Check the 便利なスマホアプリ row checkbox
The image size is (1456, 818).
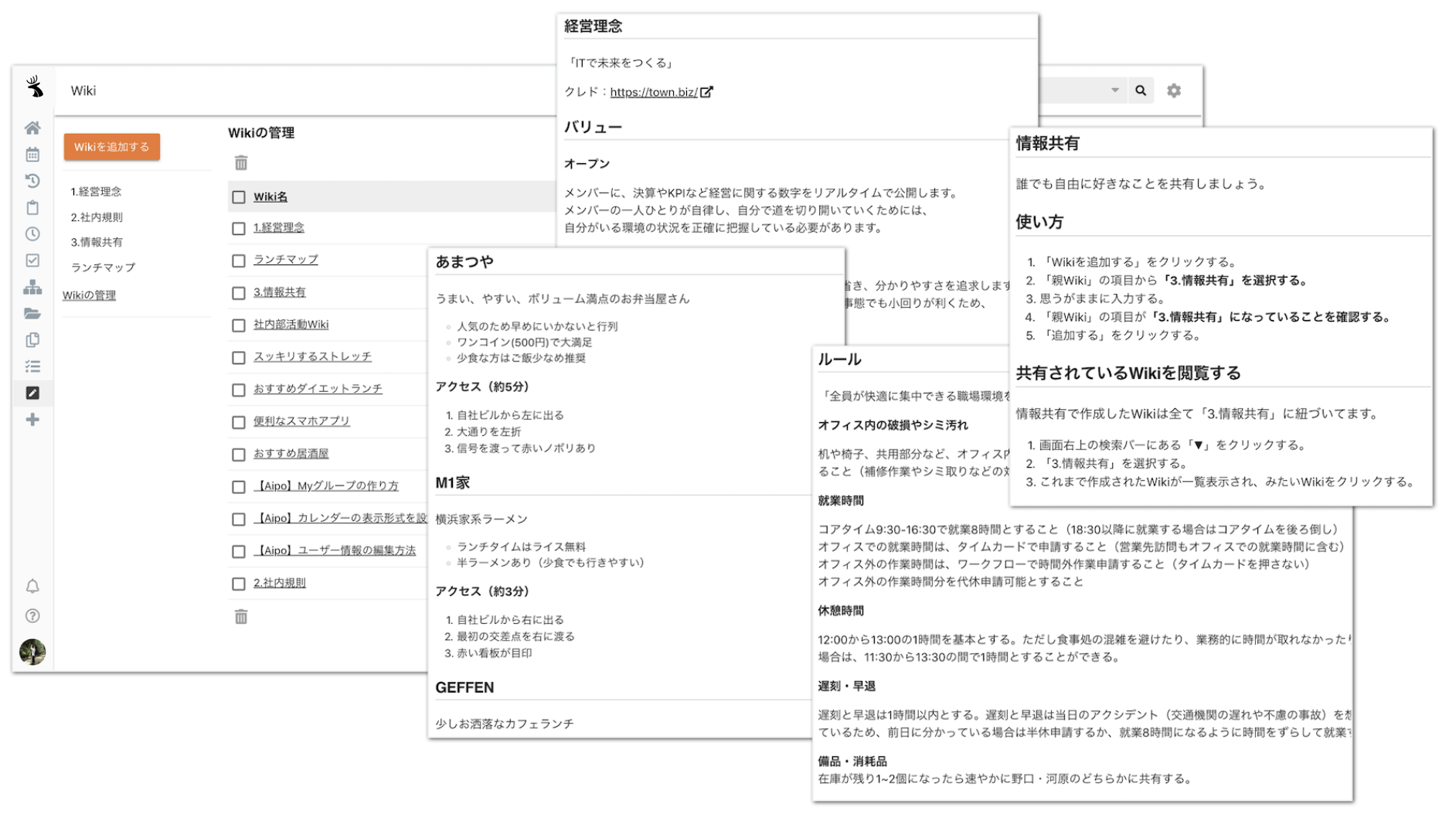[x=239, y=422]
